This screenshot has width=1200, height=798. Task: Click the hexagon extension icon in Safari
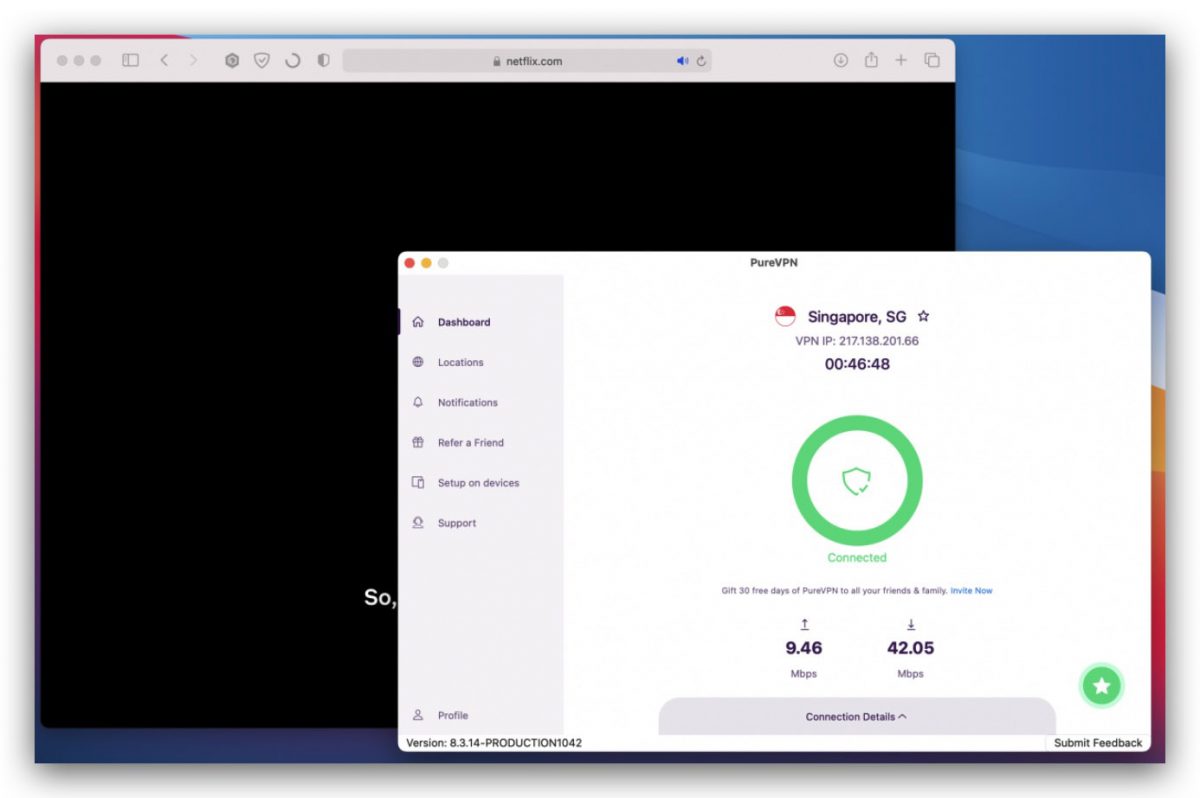click(232, 60)
